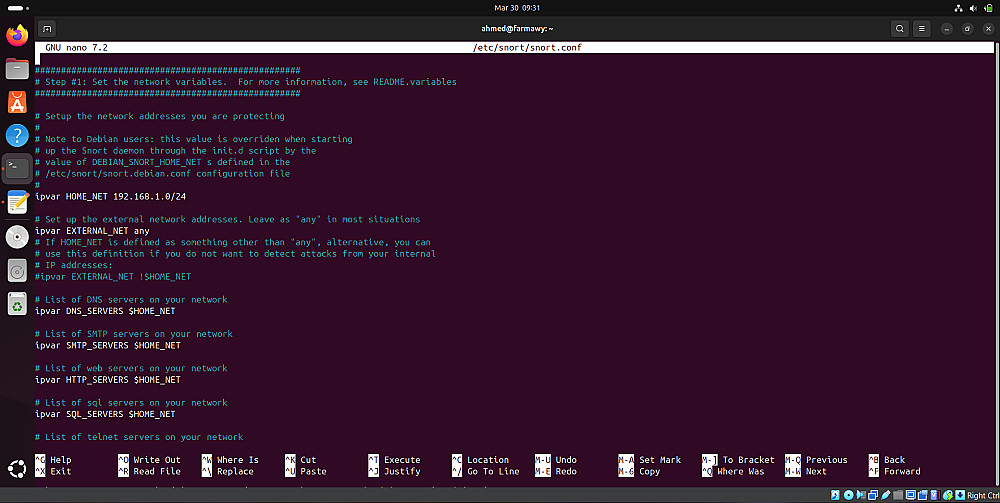The image size is (1000, 503).
Task: Click the /etc/snort/snort.conf filename in nano header
Action: coord(527,48)
